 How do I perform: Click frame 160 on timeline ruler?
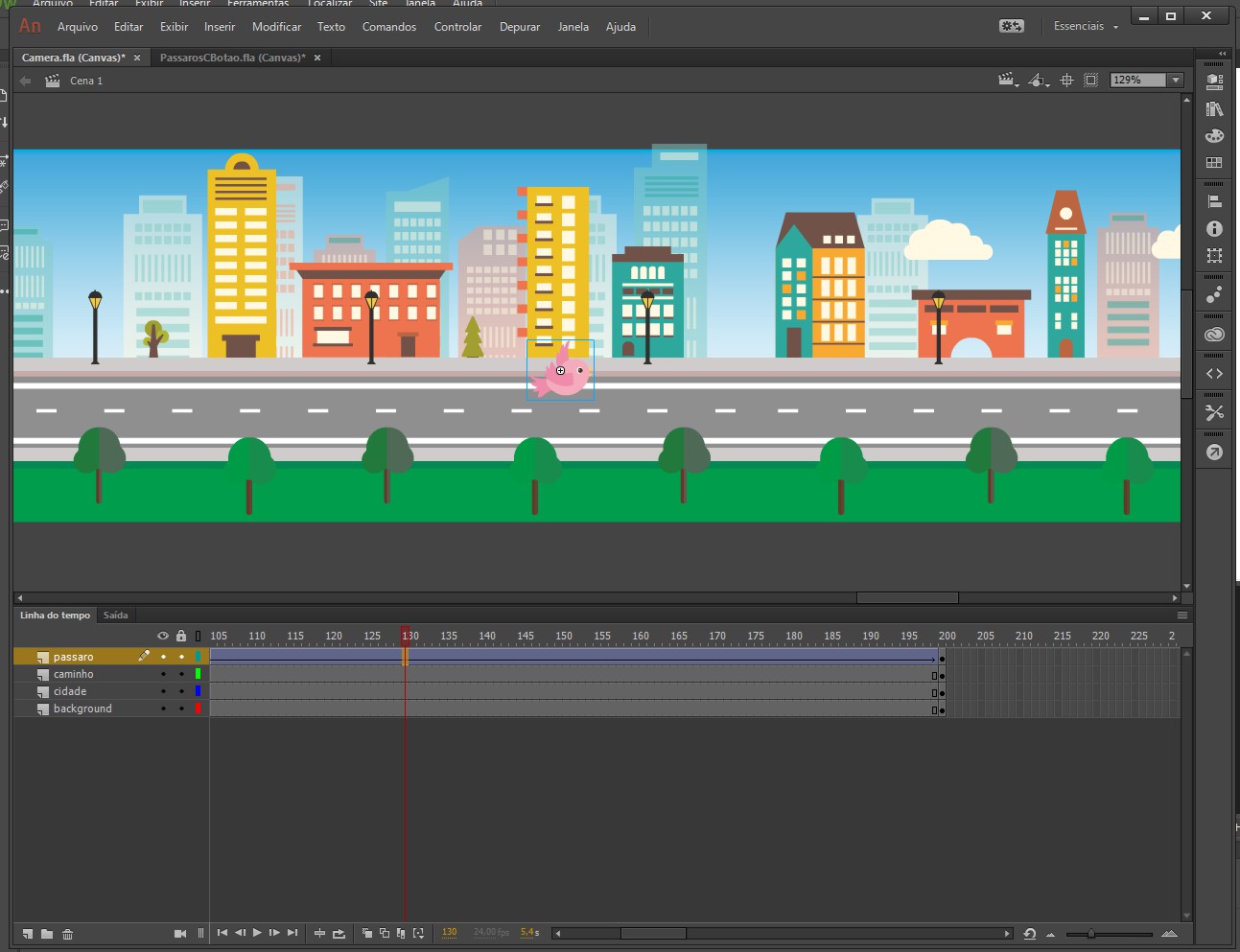point(641,636)
